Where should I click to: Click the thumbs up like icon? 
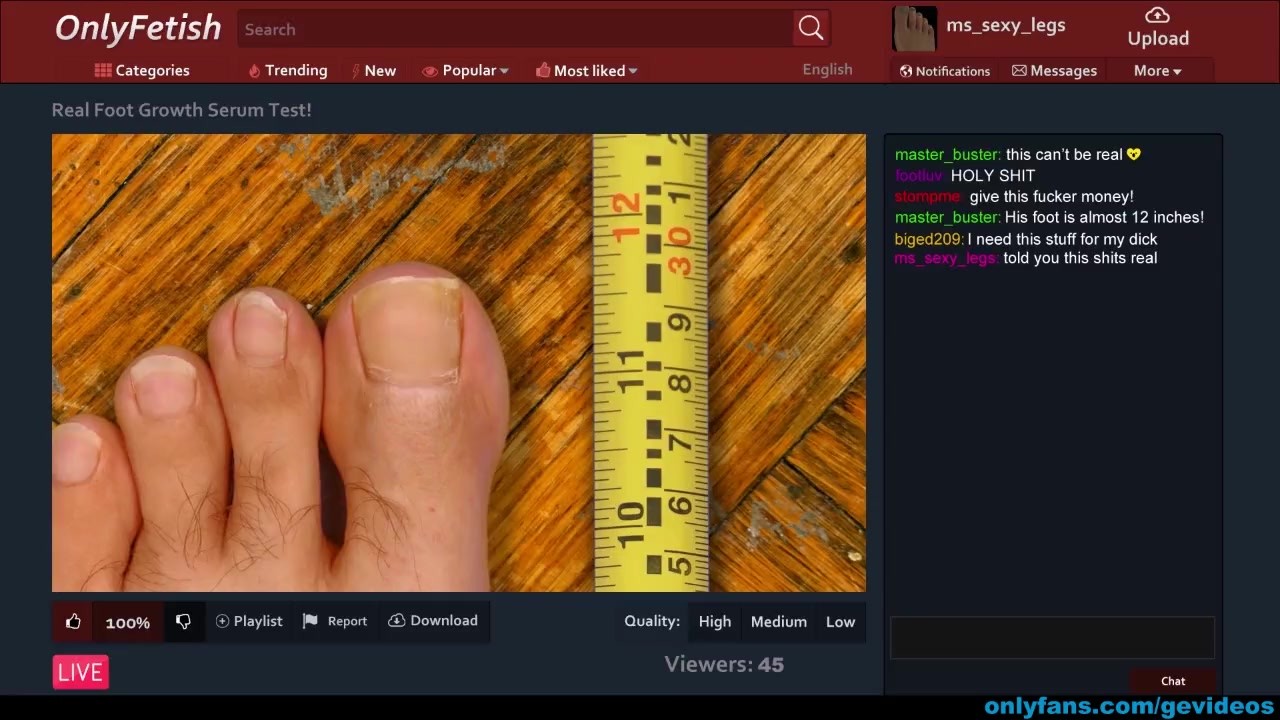(73, 622)
